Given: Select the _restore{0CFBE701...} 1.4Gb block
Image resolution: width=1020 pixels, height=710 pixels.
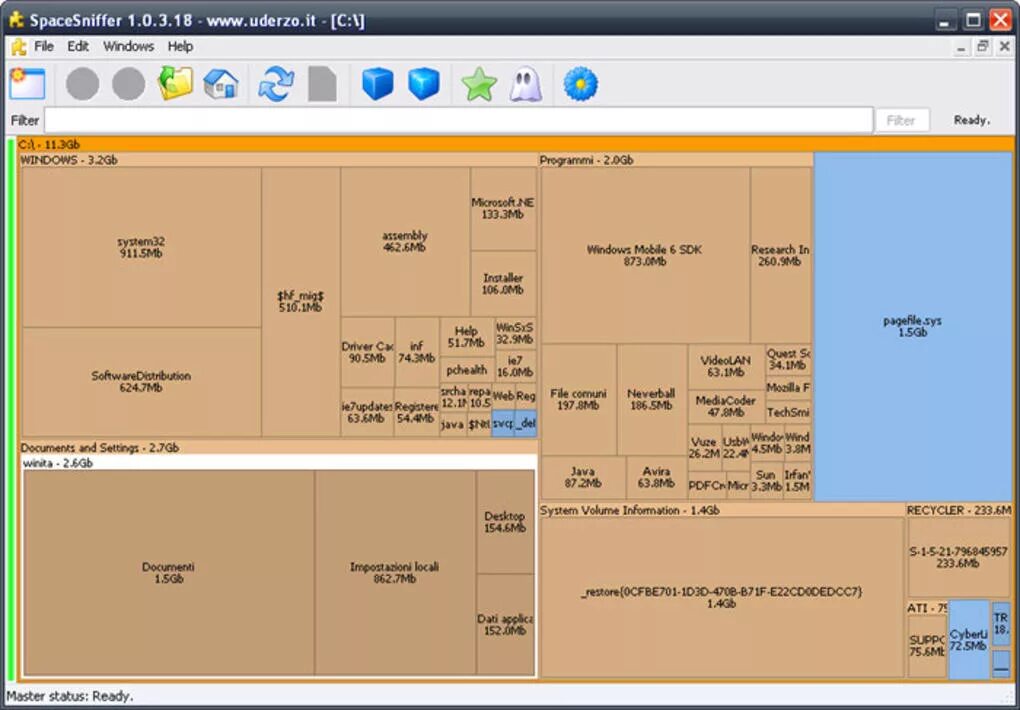Looking at the screenshot, I should click(x=721, y=597).
